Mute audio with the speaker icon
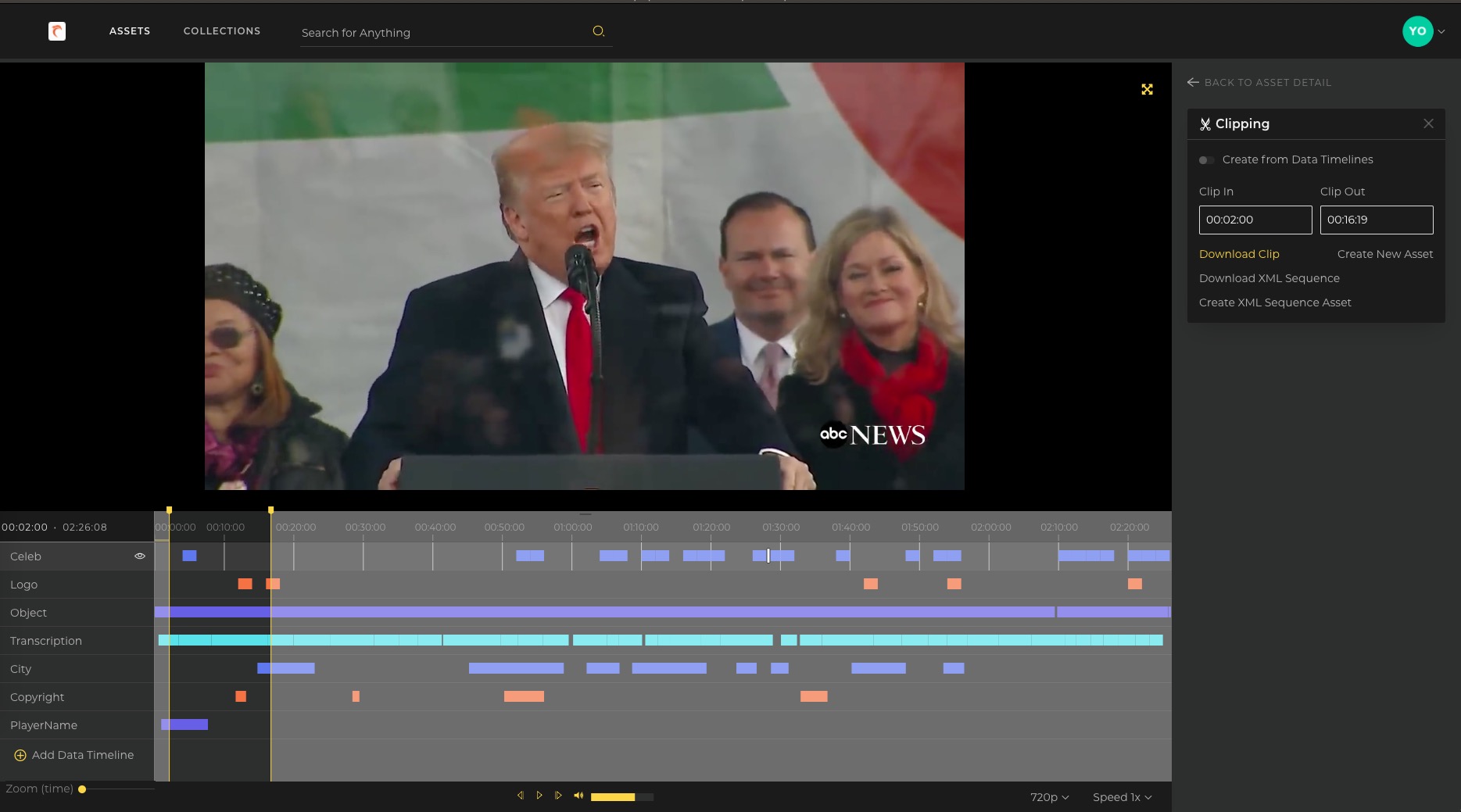Image resolution: width=1461 pixels, height=812 pixels. click(578, 796)
